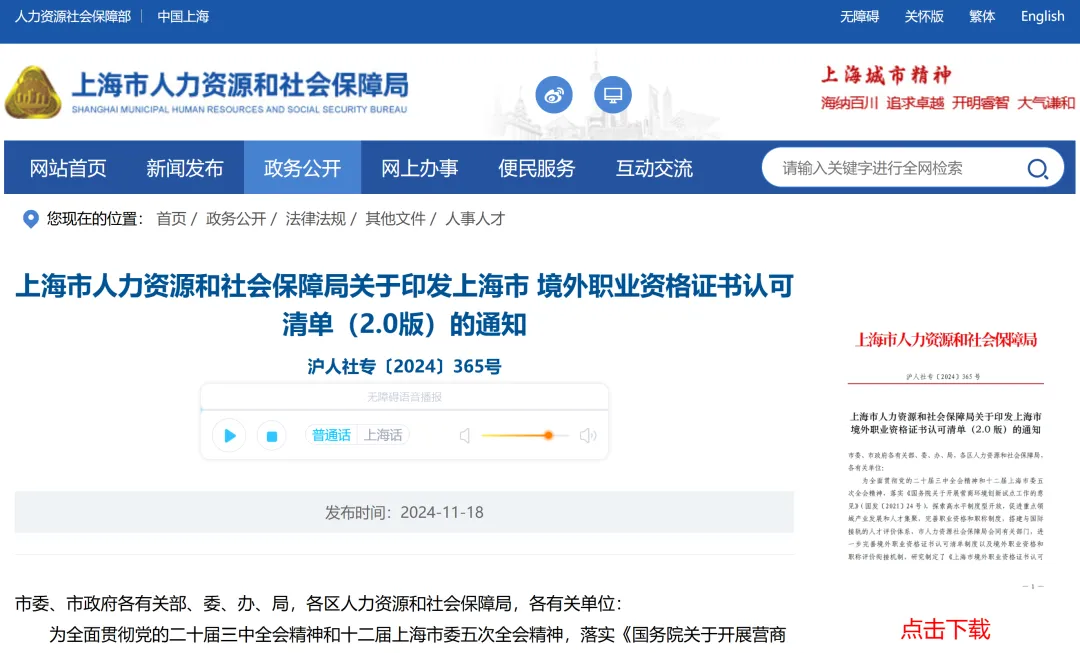Select 普通话 audio language option
This screenshot has height=653, width=1080.
tap(331, 435)
